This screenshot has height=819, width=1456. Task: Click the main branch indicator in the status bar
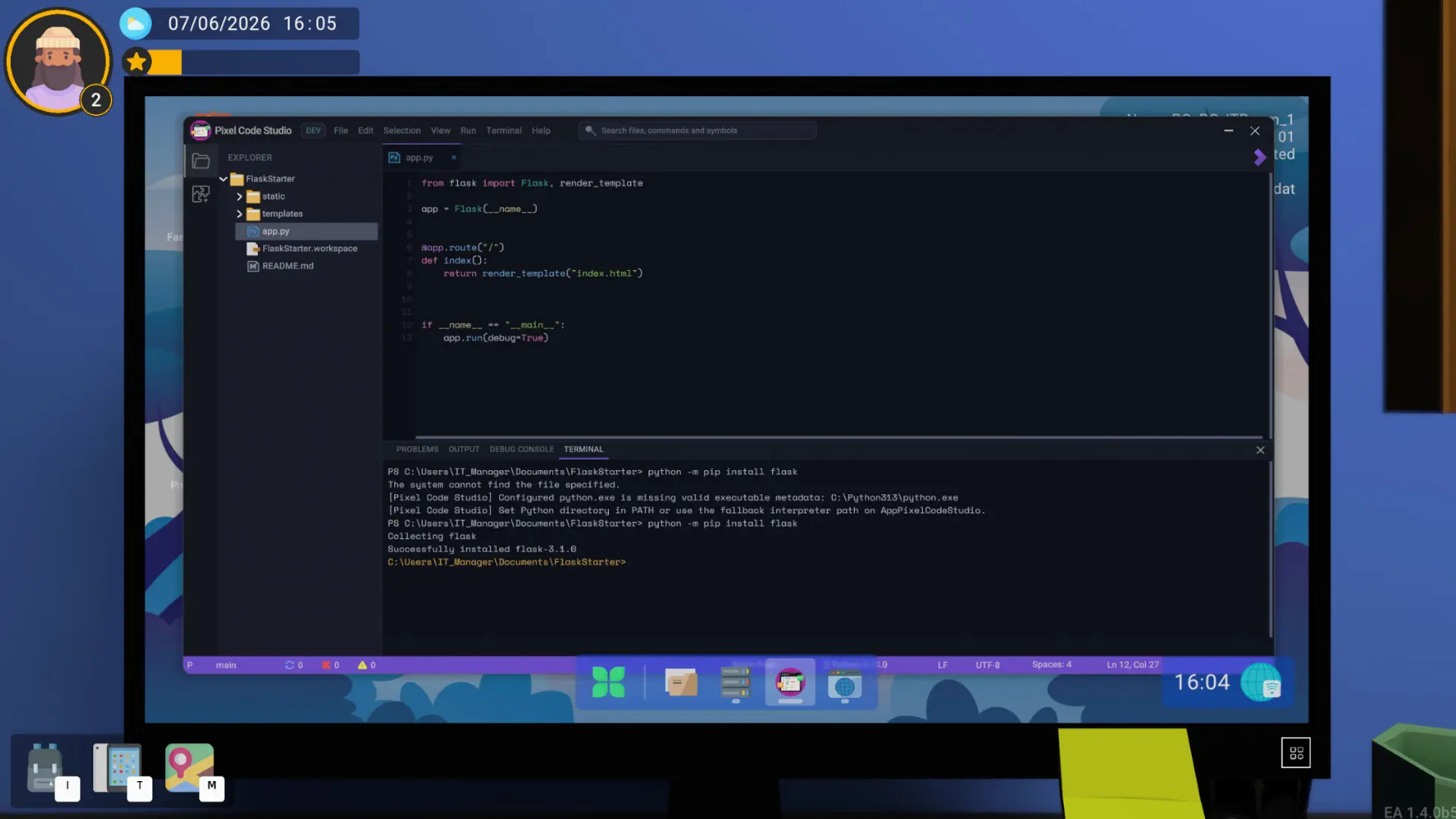point(226,665)
